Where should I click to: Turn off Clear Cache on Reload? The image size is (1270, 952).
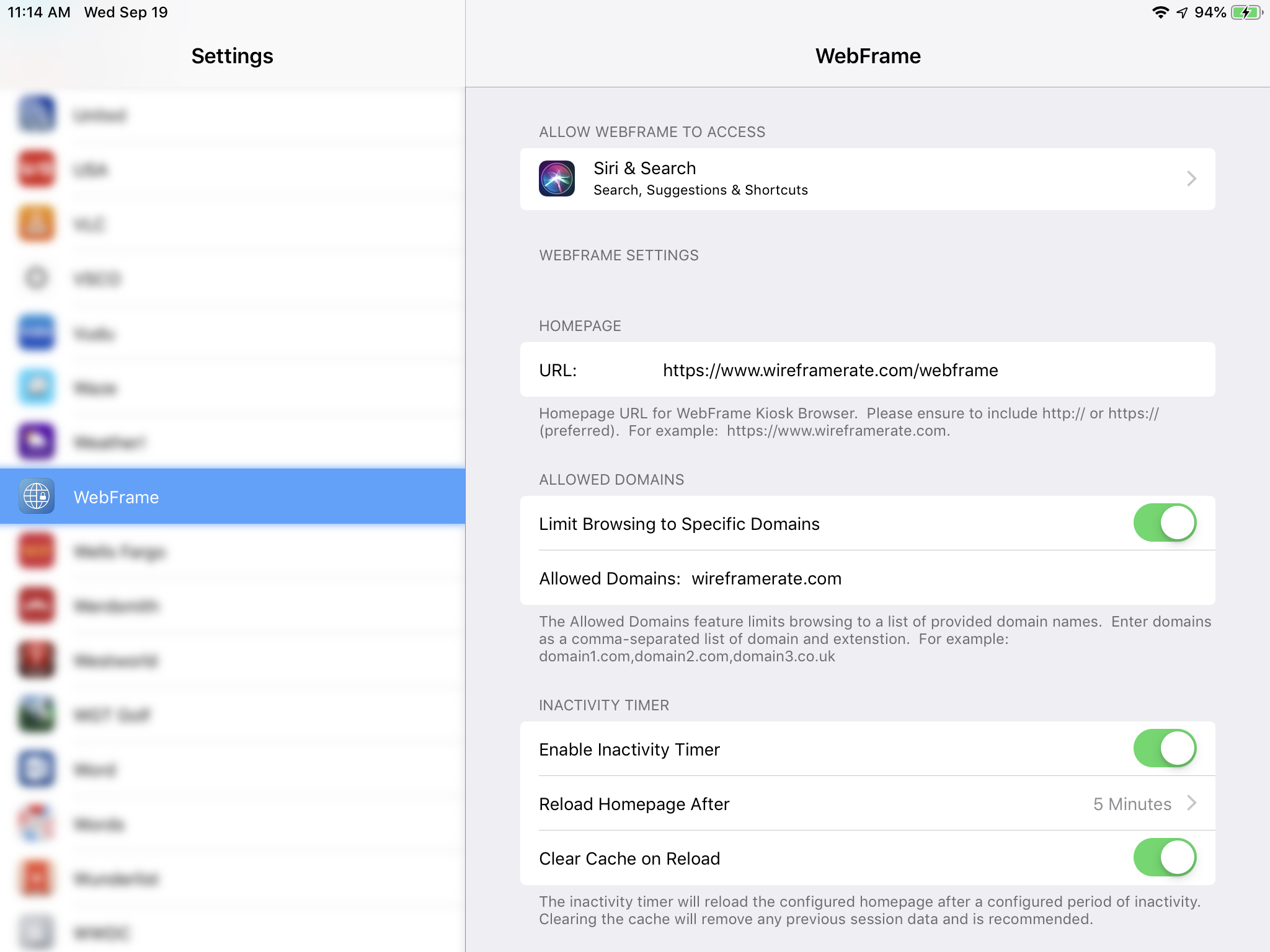click(1165, 857)
